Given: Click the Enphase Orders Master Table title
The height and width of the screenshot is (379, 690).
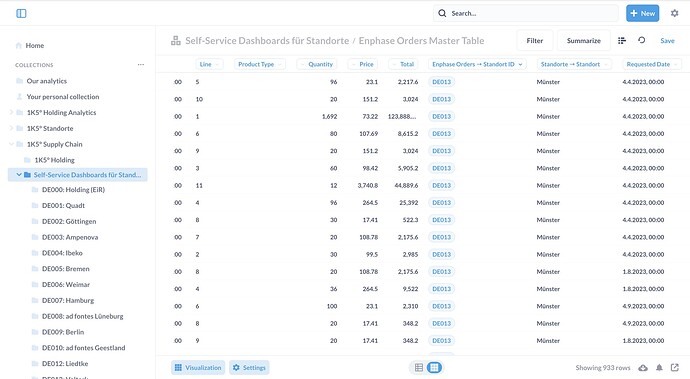Looking at the screenshot, I should [422, 40].
